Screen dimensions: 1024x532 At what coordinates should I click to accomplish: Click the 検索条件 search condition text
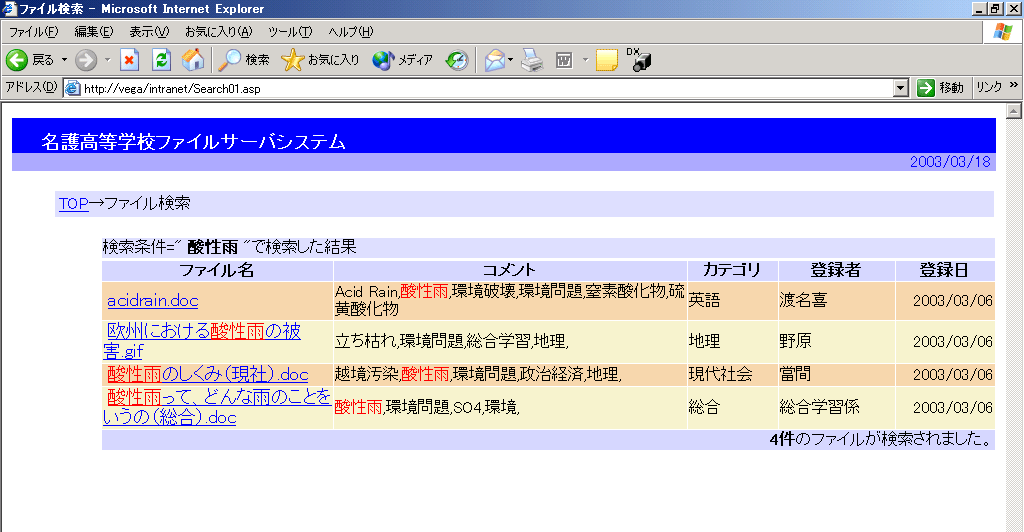[x=229, y=247]
